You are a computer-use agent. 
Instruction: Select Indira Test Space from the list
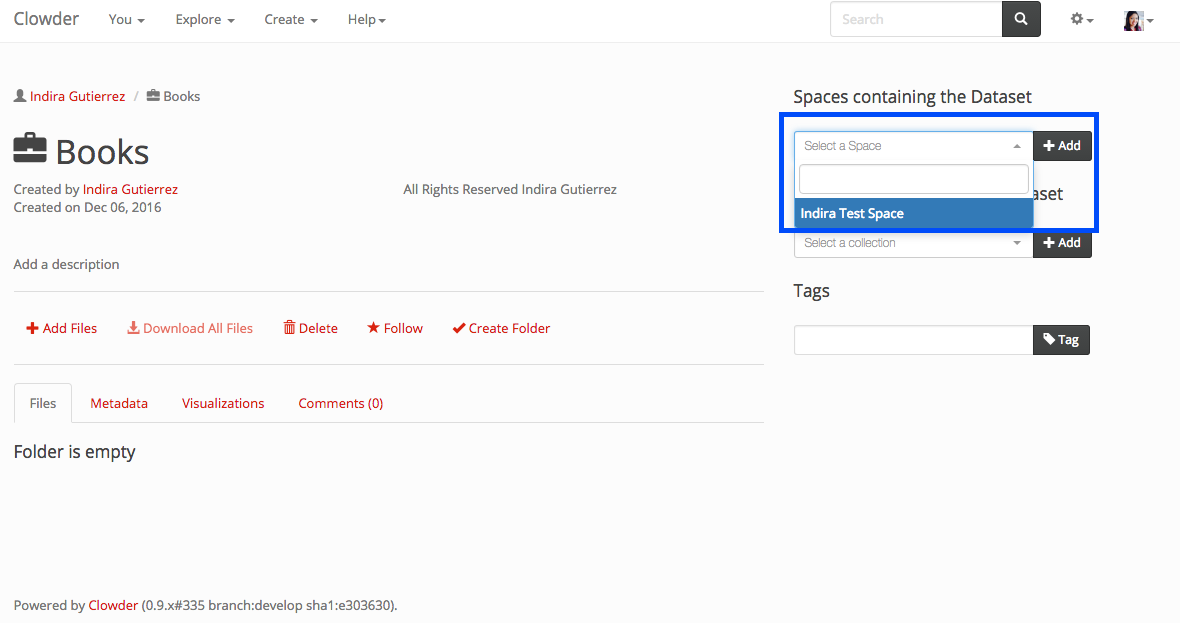click(x=913, y=213)
